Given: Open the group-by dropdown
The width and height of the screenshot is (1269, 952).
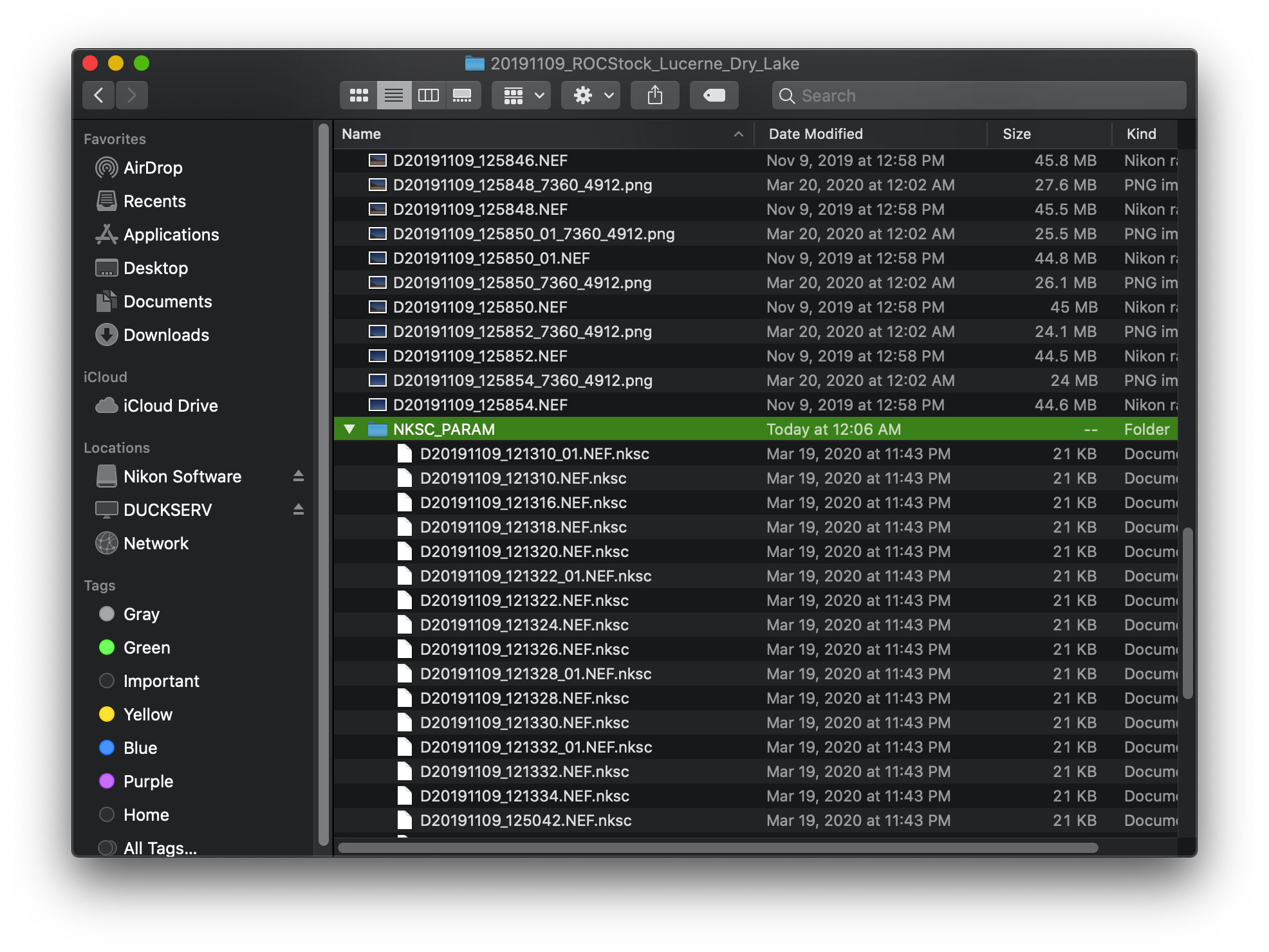Looking at the screenshot, I should click(521, 96).
